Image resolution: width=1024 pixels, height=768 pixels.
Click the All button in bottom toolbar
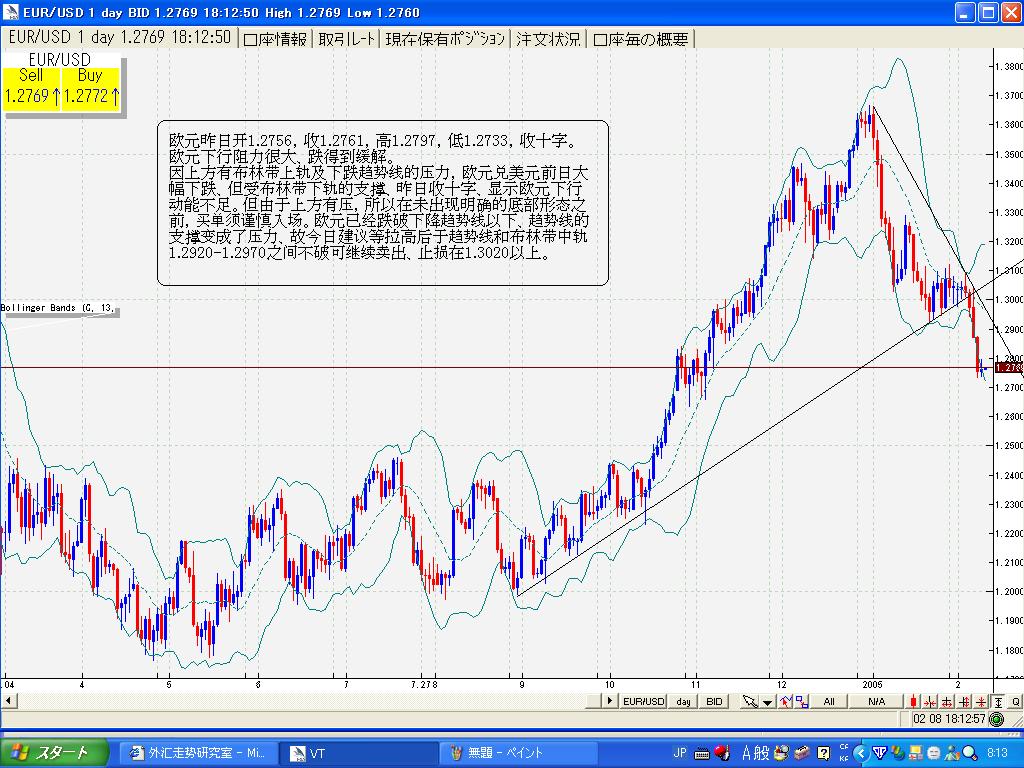(829, 701)
